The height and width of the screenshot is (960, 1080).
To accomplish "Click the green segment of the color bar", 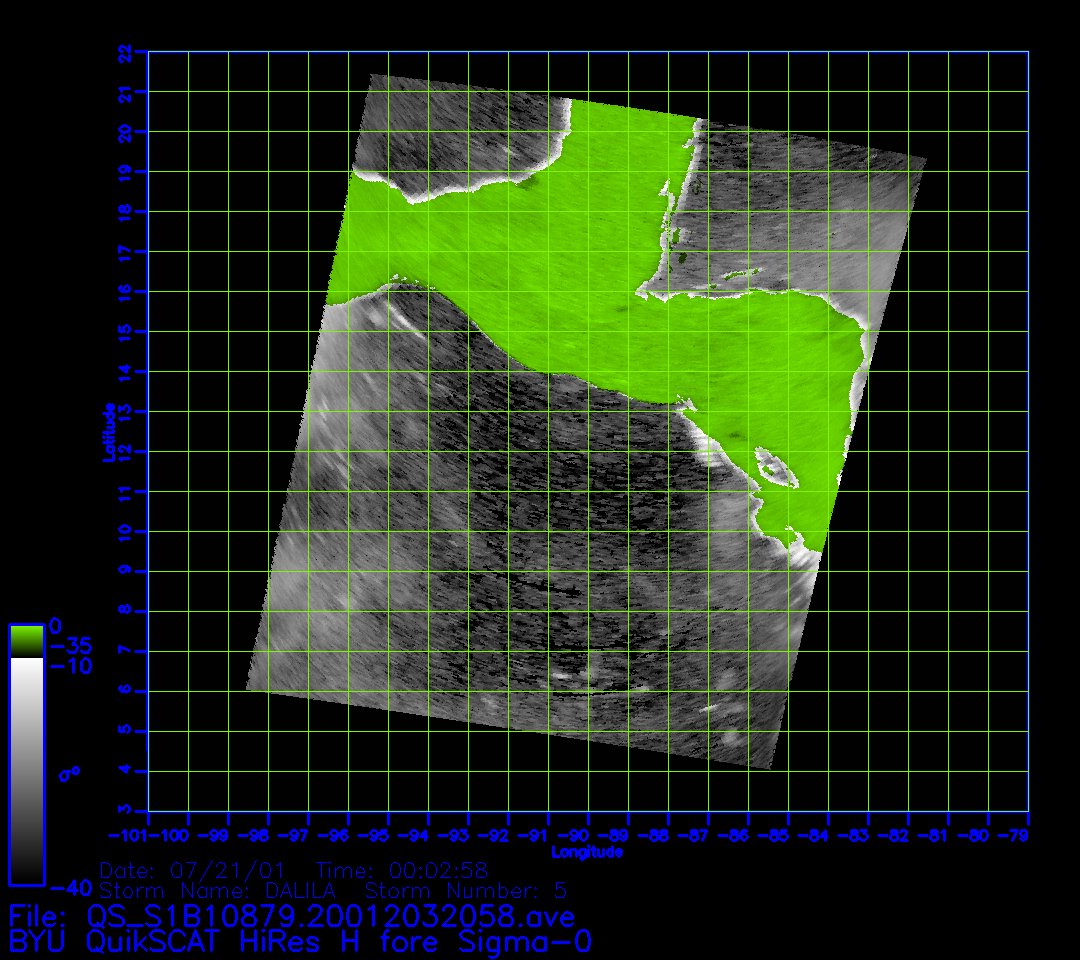I will tap(26, 640).
